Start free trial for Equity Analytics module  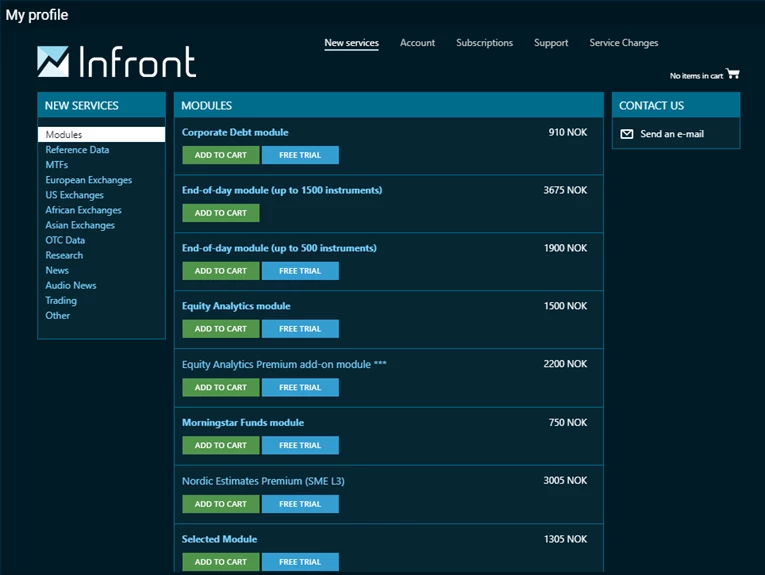click(300, 329)
